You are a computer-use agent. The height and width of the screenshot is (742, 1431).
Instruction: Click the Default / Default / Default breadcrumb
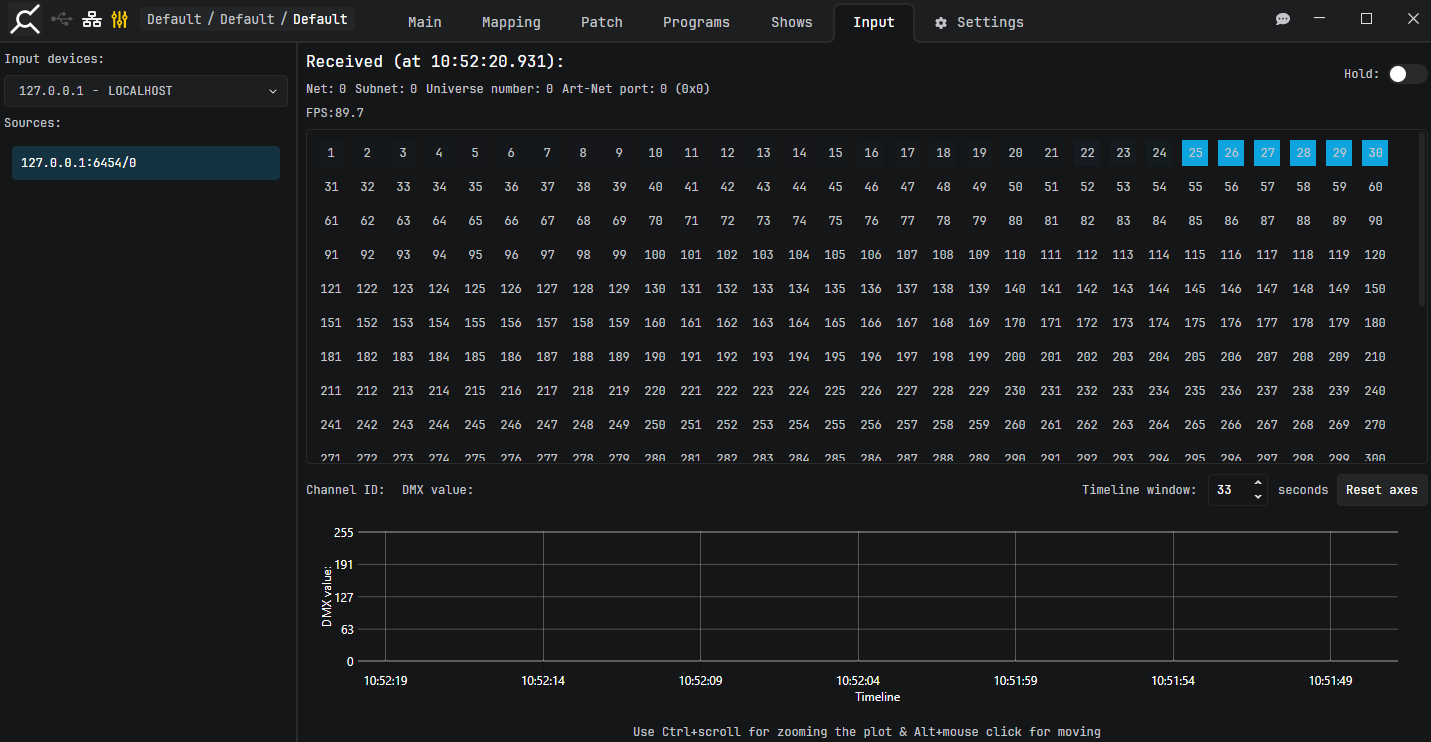pos(247,19)
